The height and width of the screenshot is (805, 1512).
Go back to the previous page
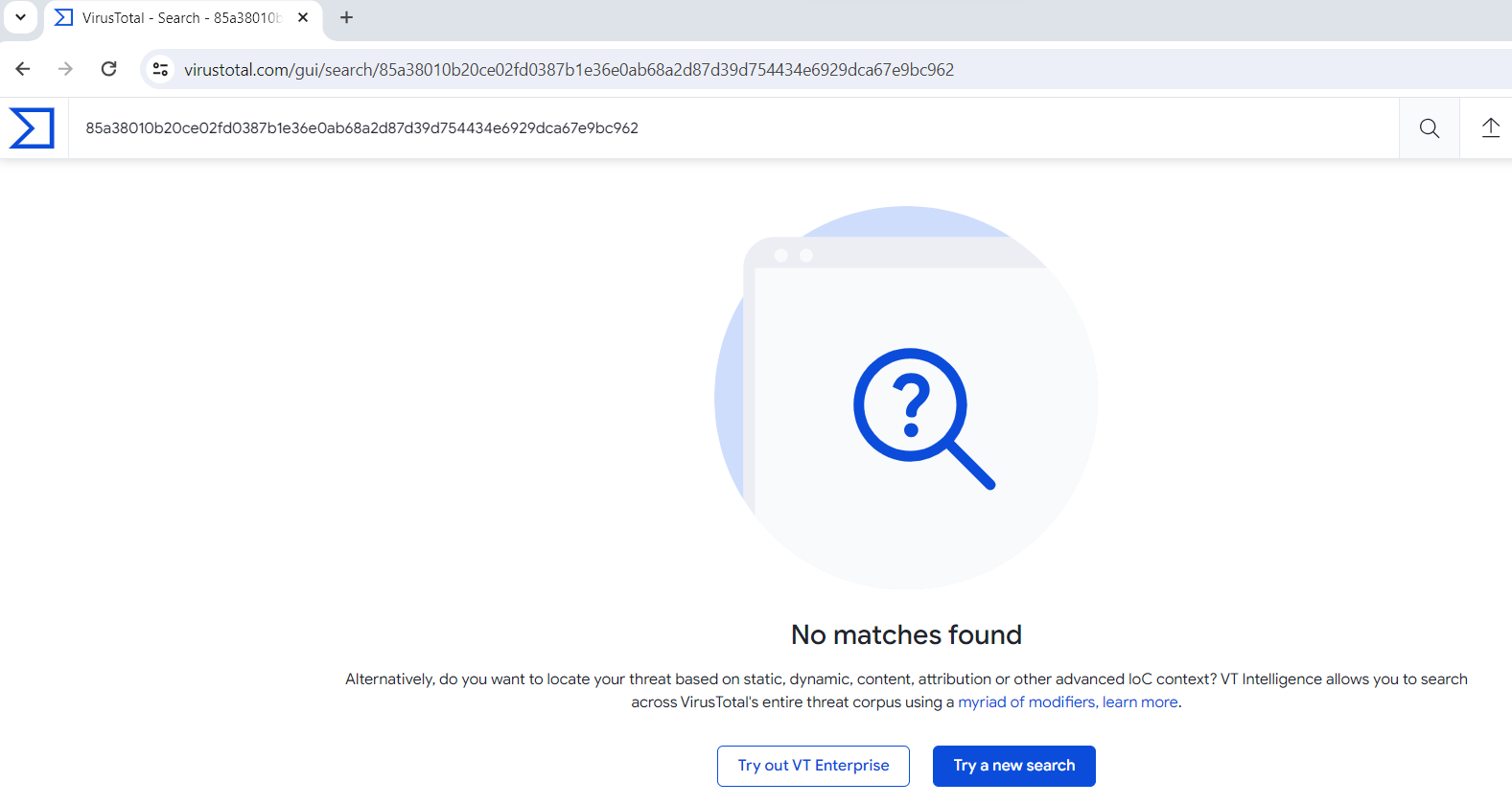23,69
